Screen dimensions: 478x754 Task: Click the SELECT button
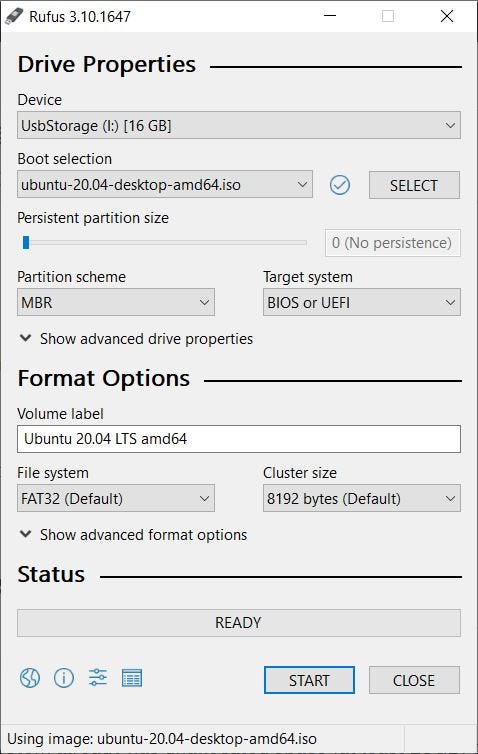[414, 185]
